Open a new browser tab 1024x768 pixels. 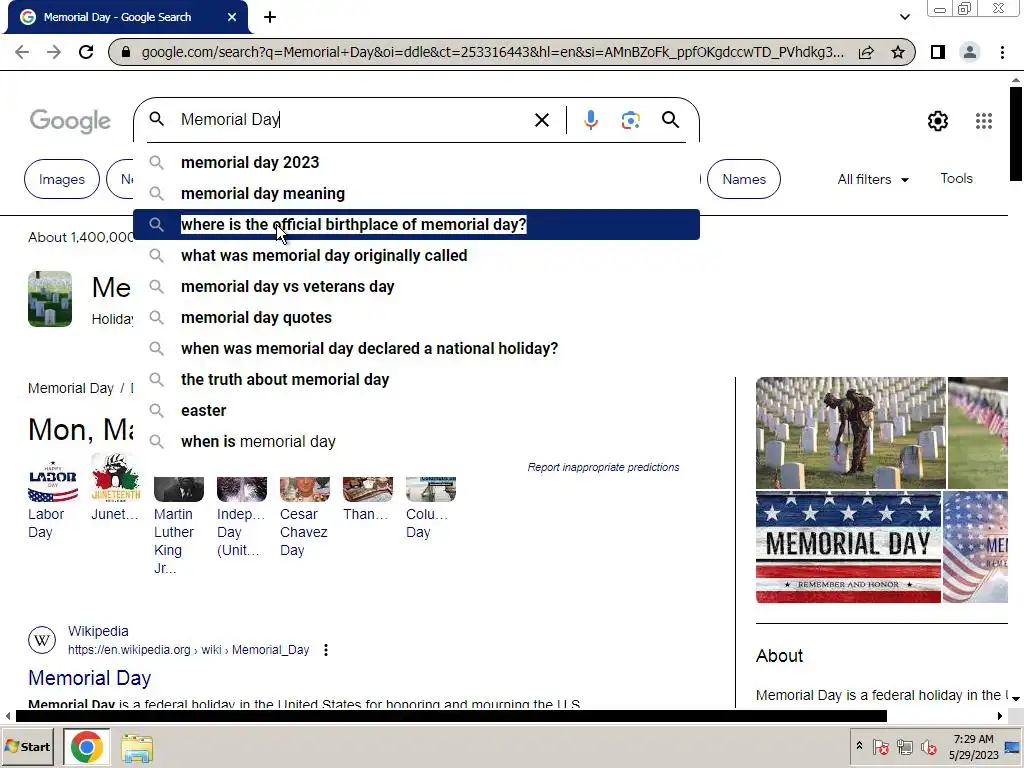click(x=270, y=18)
